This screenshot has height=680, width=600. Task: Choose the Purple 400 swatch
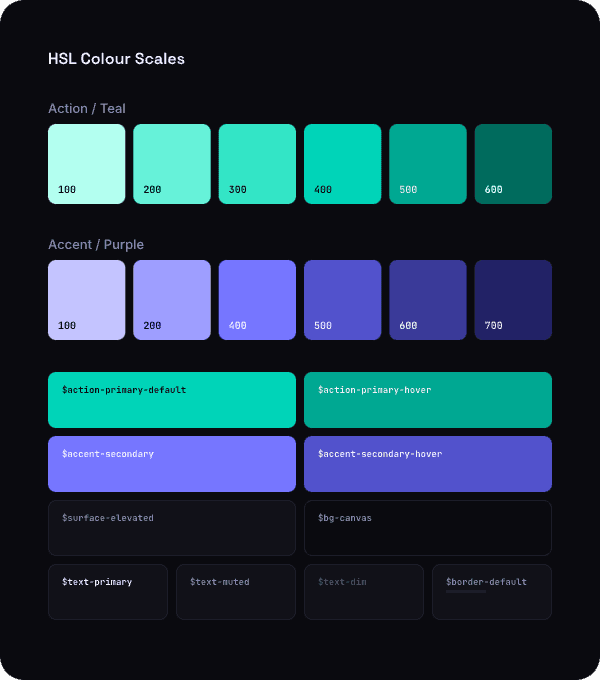tap(257, 300)
